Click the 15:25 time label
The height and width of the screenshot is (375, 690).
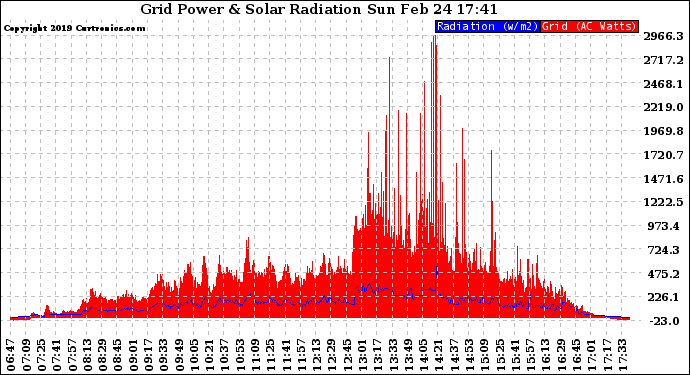click(x=500, y=355)
